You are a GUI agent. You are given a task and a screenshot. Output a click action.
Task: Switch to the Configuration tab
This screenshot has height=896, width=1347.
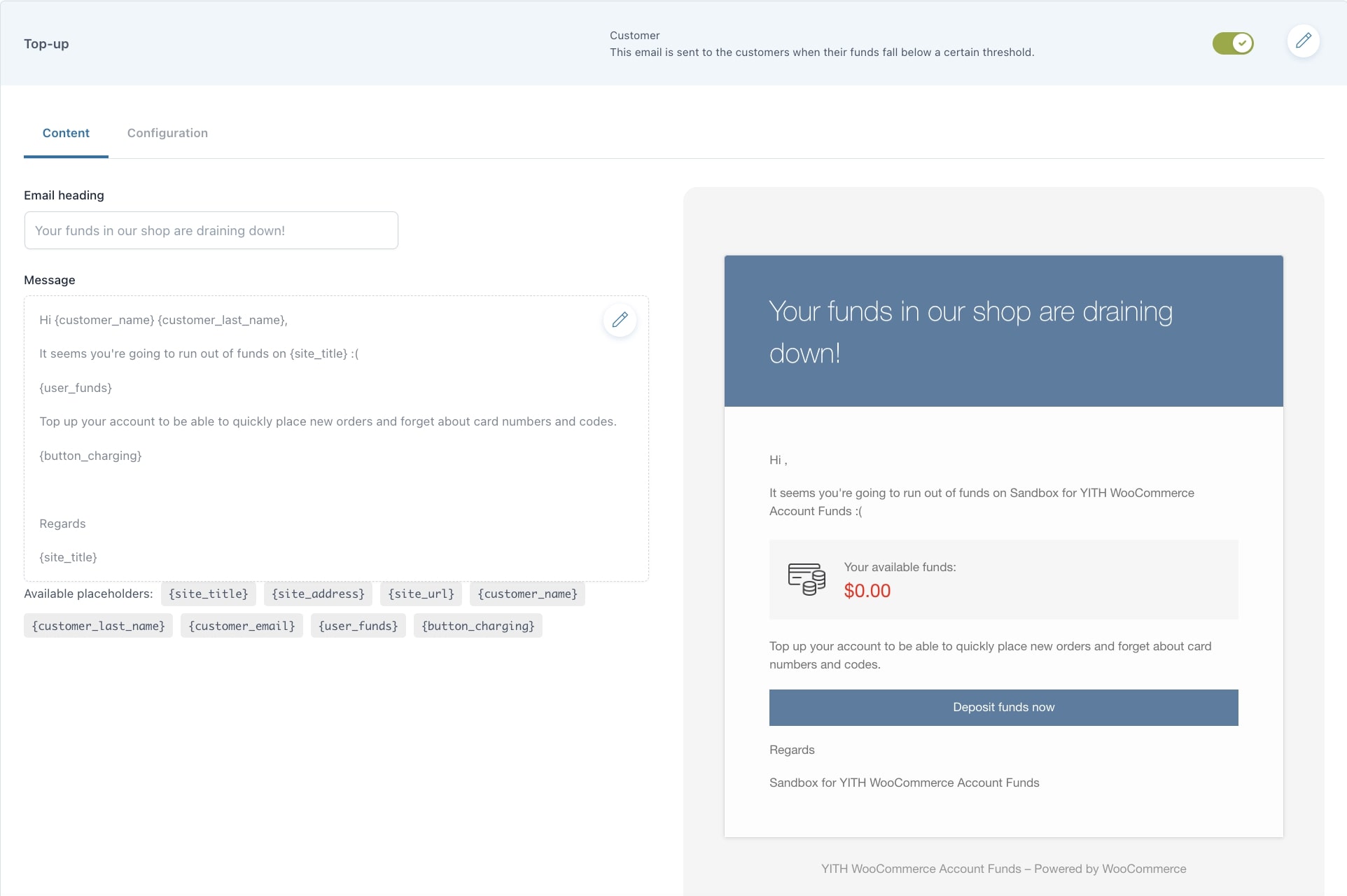coord(167,133)
